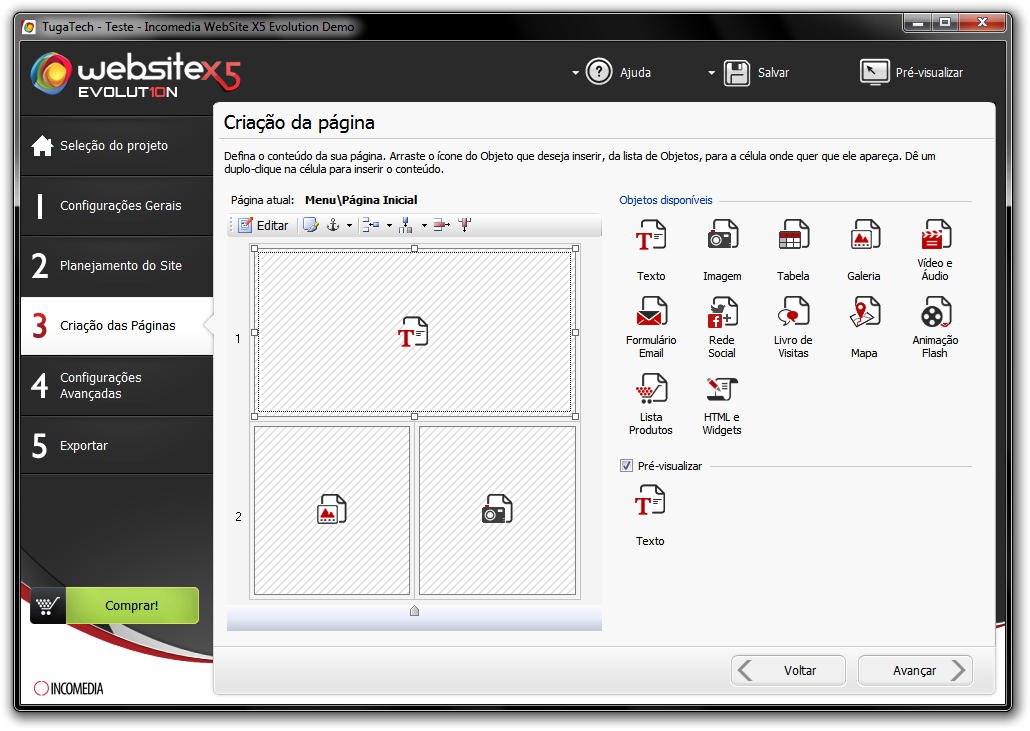Viewport: 1030px width, 731px height.
Task: Open the Configurações Gerais step
Action: click(117, 206)
